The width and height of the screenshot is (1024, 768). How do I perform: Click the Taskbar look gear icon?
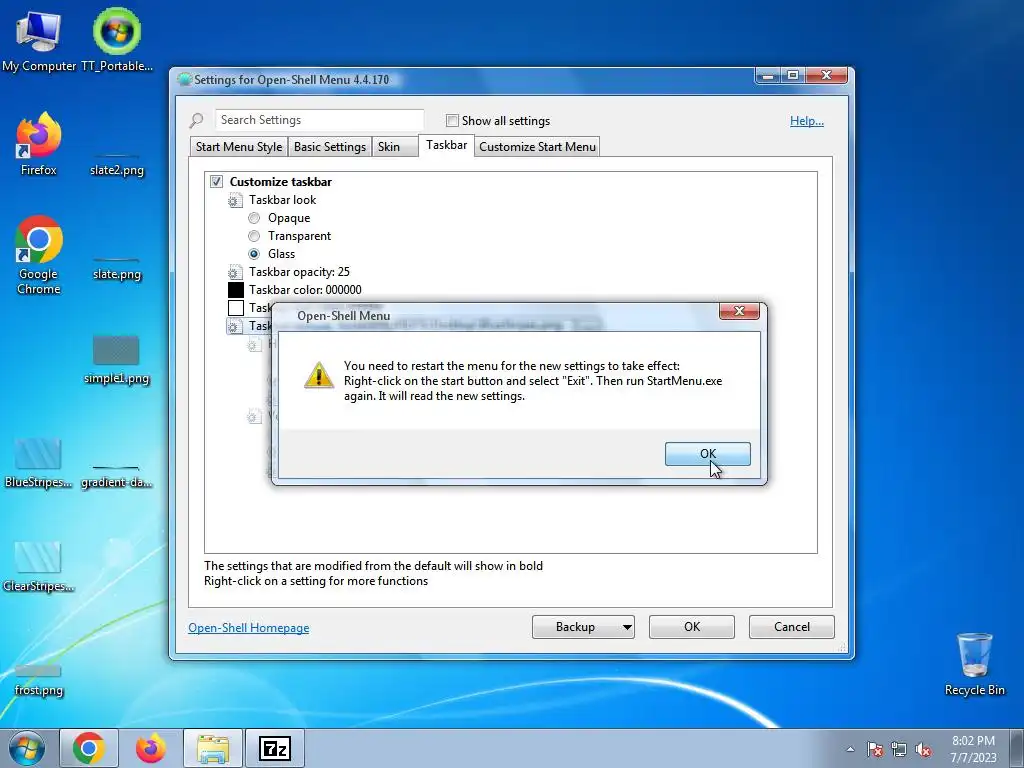pos(235,200)
